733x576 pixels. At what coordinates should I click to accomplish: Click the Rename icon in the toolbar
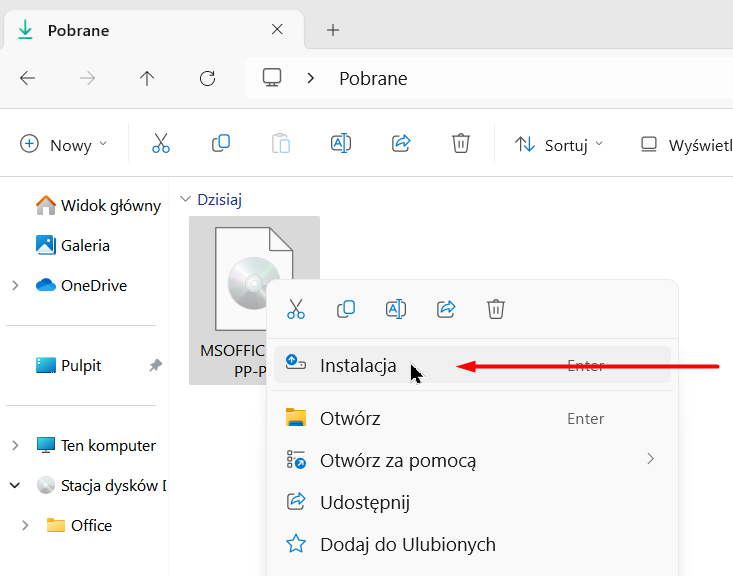pos(341,143)
